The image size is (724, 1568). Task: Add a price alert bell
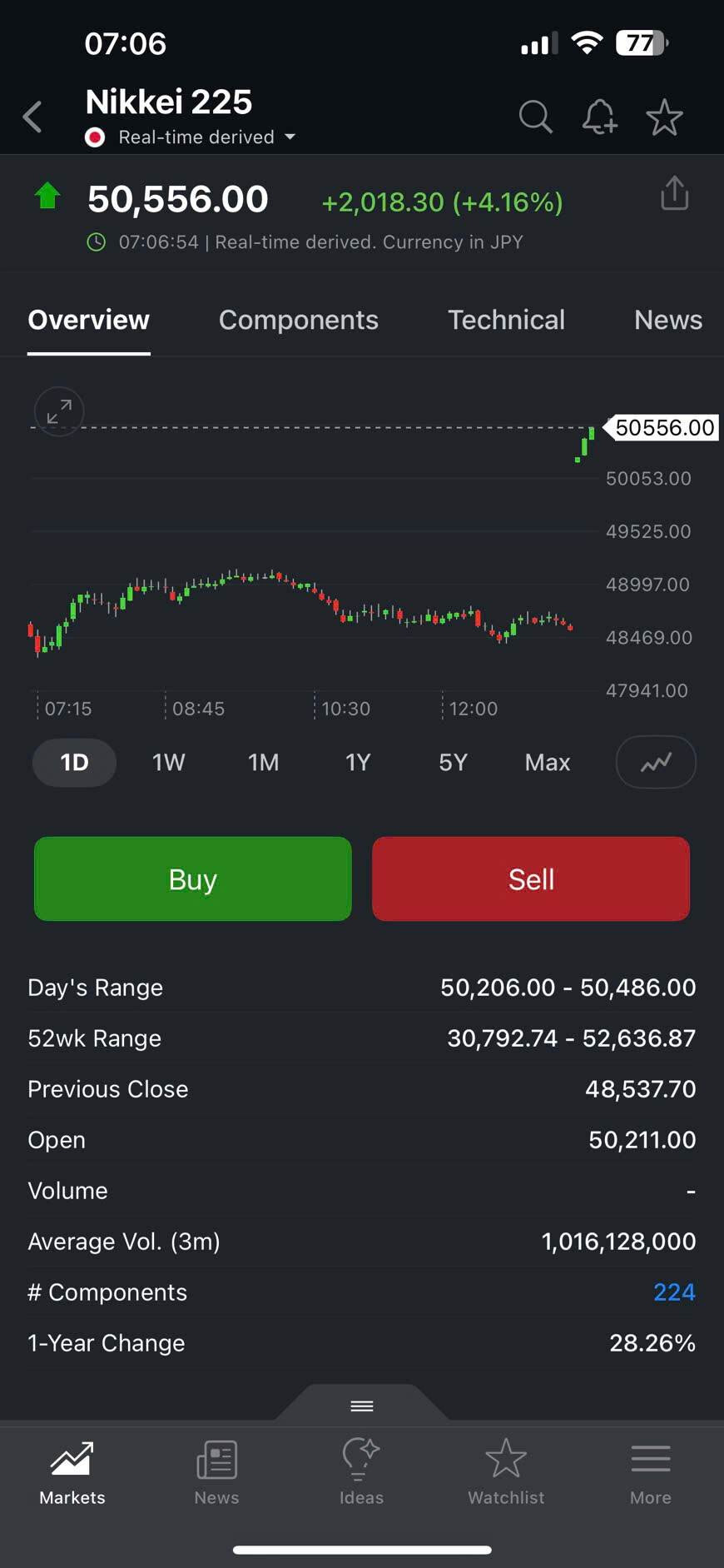(x=599, y=117)
